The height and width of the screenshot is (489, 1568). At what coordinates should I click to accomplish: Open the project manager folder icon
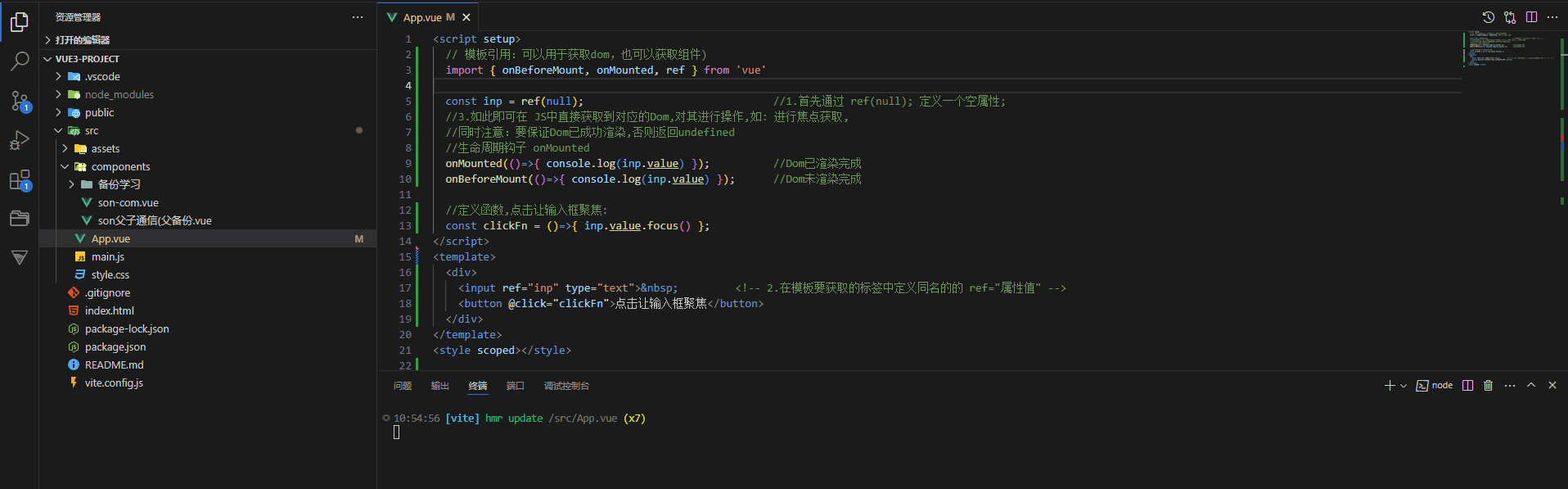click(20, 218)
